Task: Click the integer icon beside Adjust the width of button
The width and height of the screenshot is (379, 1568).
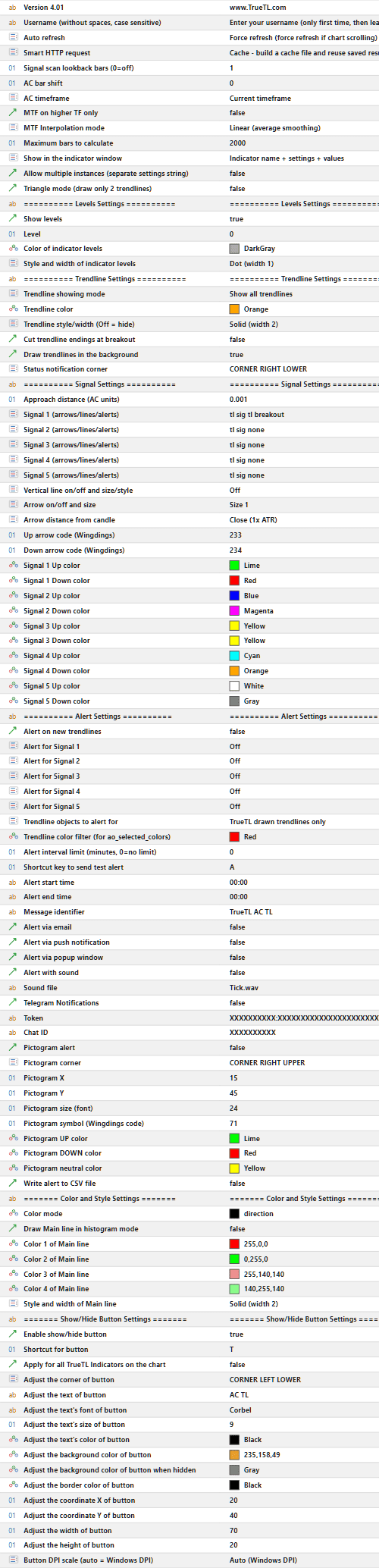Action: point(12,1531)
